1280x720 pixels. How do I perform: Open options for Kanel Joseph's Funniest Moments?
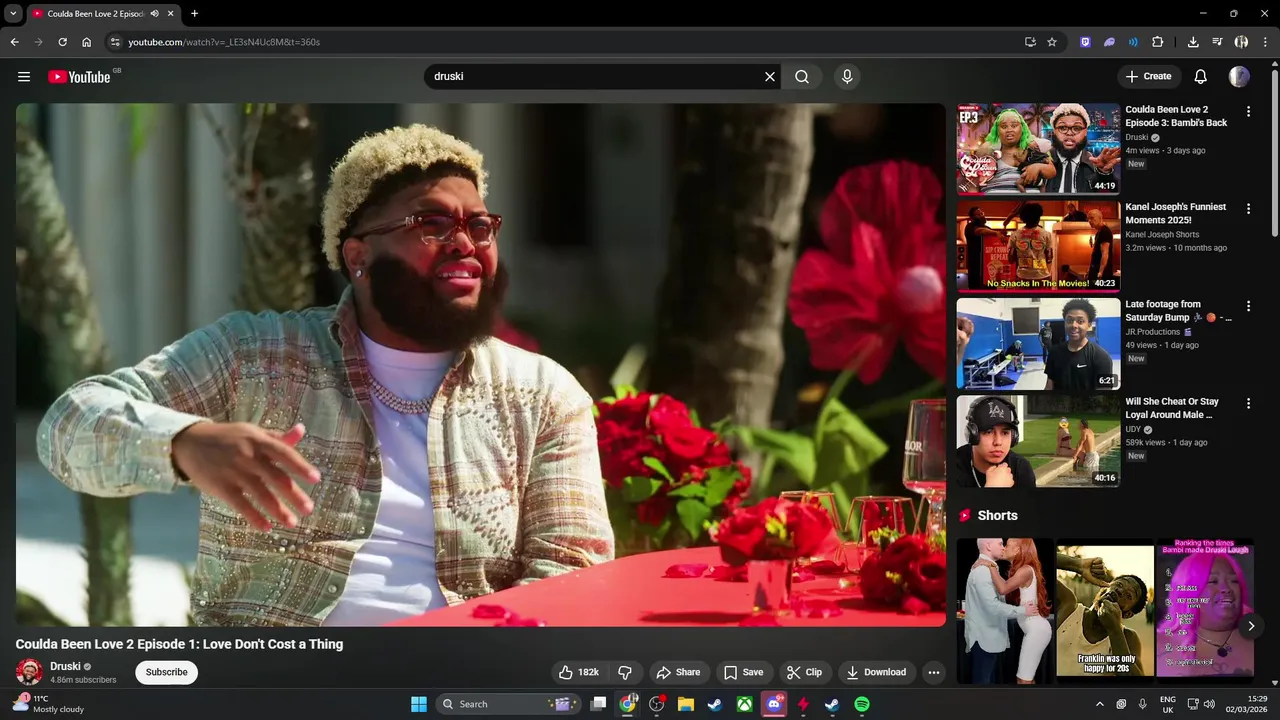pos(1248,209)
